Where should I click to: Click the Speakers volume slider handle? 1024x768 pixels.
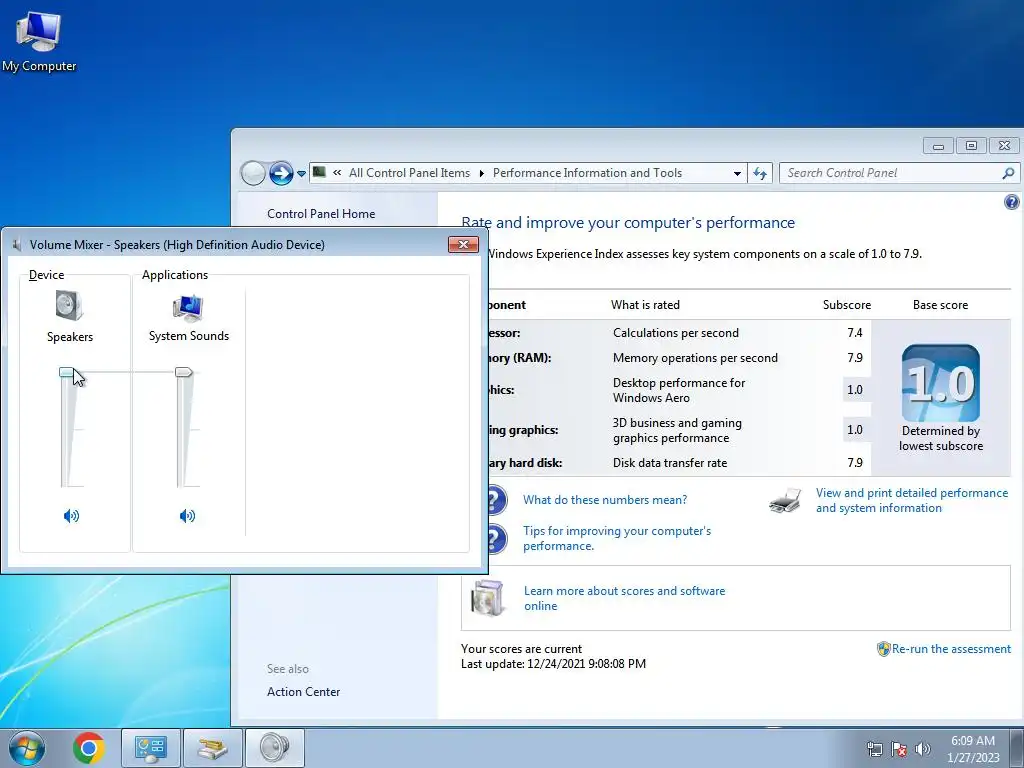click(67, 372)
